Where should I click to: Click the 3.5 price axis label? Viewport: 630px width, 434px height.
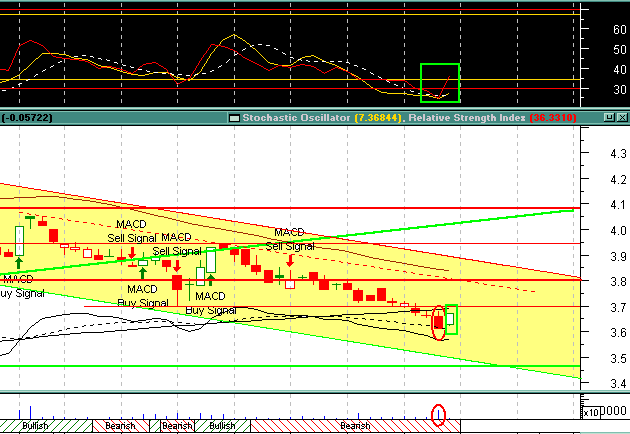[618, 358]
